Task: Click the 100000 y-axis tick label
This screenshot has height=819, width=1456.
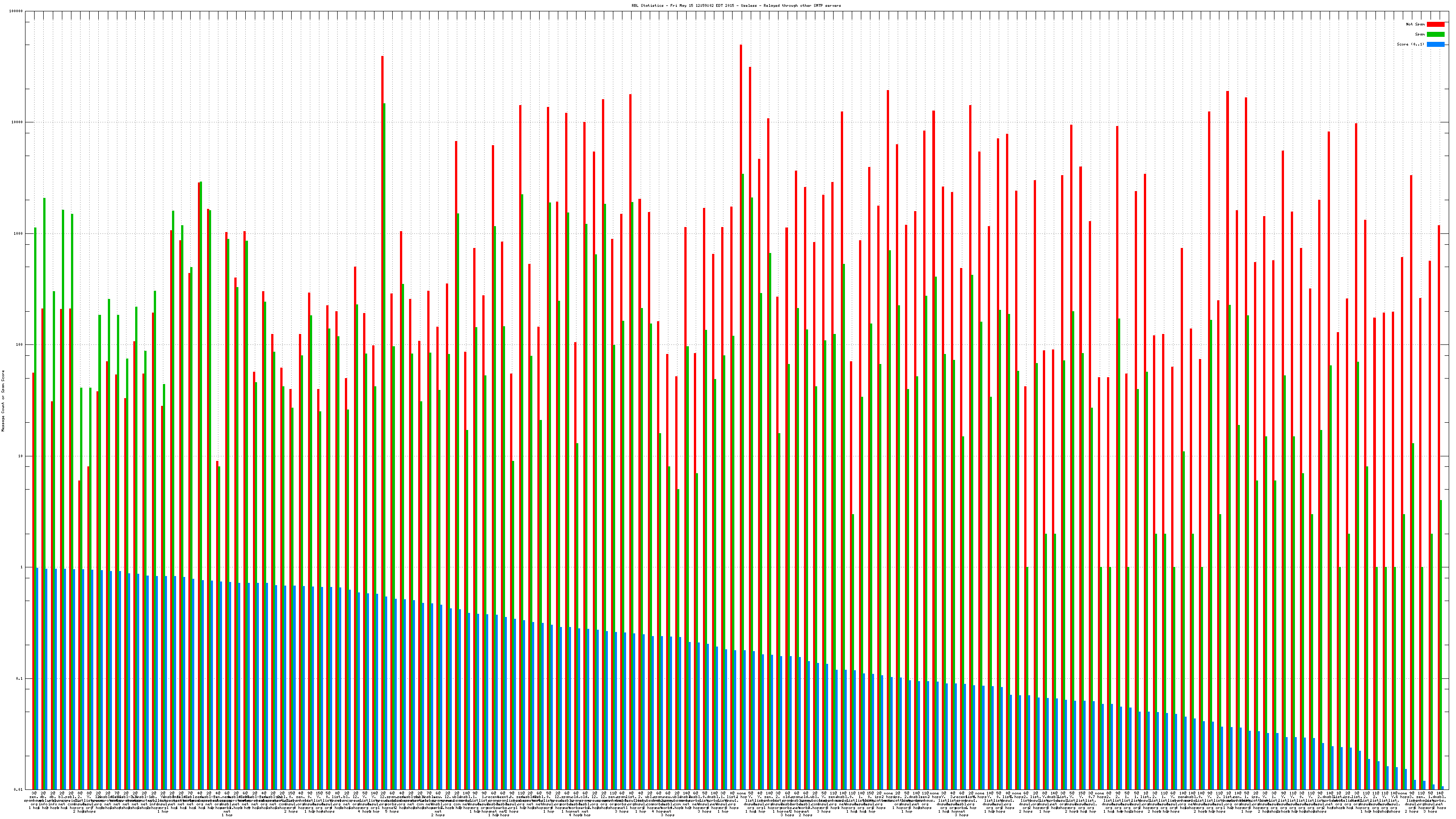Action: point(16,11)
